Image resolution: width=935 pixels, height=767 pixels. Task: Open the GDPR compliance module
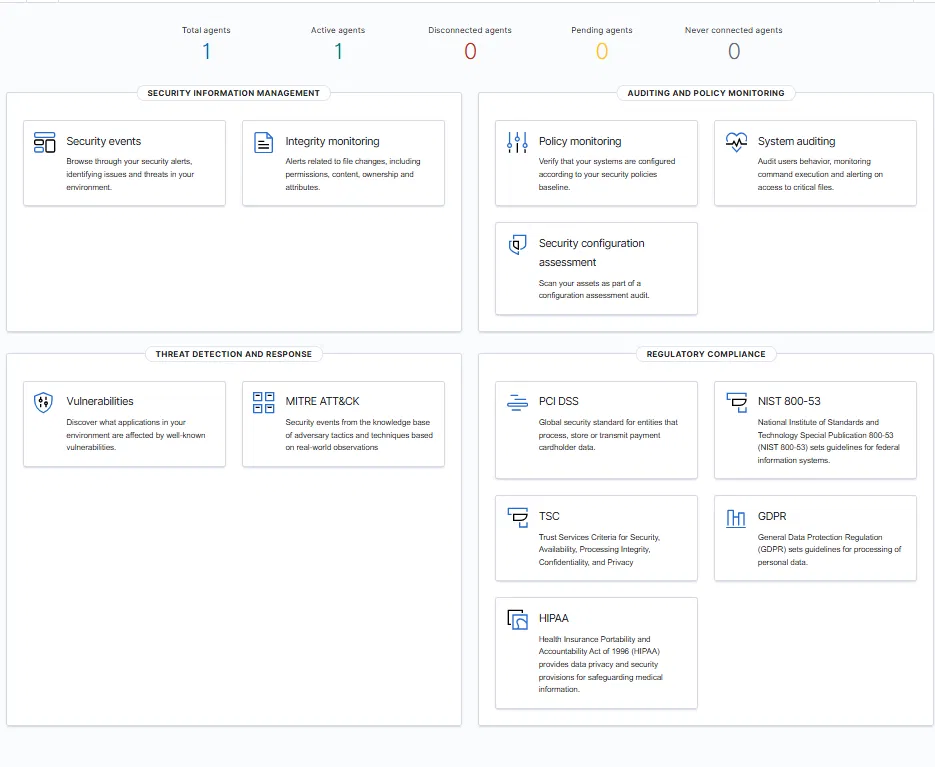(815, 538)
